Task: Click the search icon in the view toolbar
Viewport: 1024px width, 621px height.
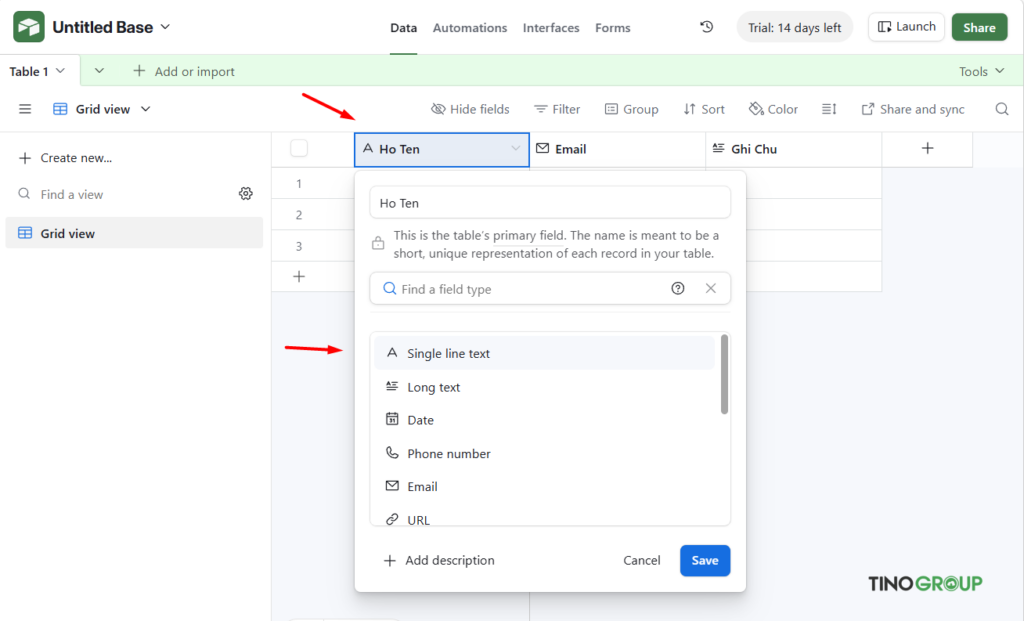Action: pos(1001,109)
